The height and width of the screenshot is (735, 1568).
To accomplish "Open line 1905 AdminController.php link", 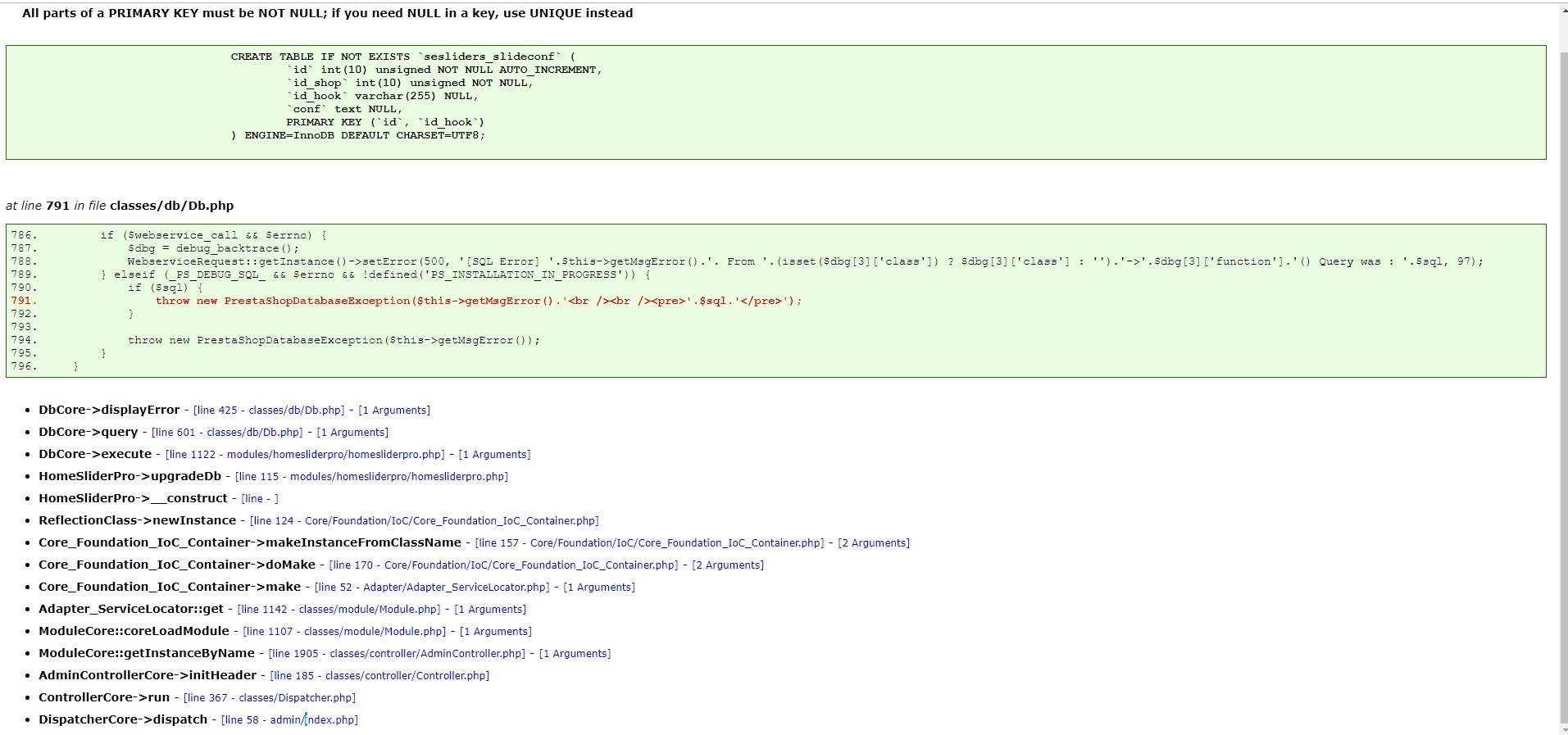I will (x=397, y=653).
